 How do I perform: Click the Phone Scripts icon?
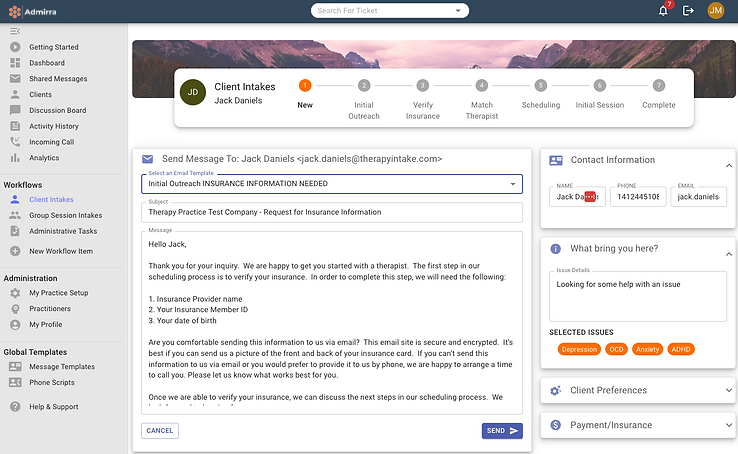tap(15, 382)
